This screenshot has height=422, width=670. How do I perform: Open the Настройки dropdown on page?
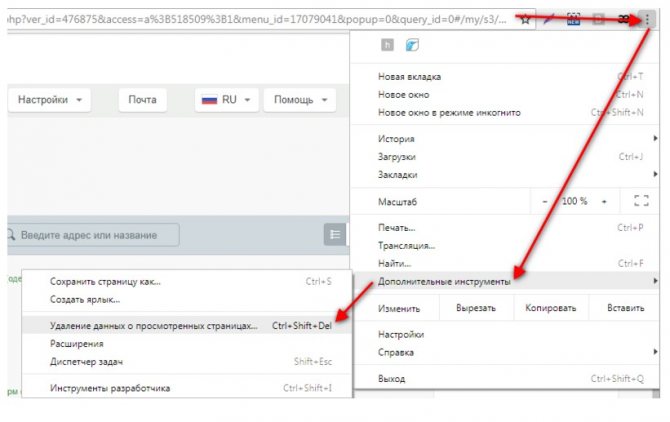click(49, 100)
